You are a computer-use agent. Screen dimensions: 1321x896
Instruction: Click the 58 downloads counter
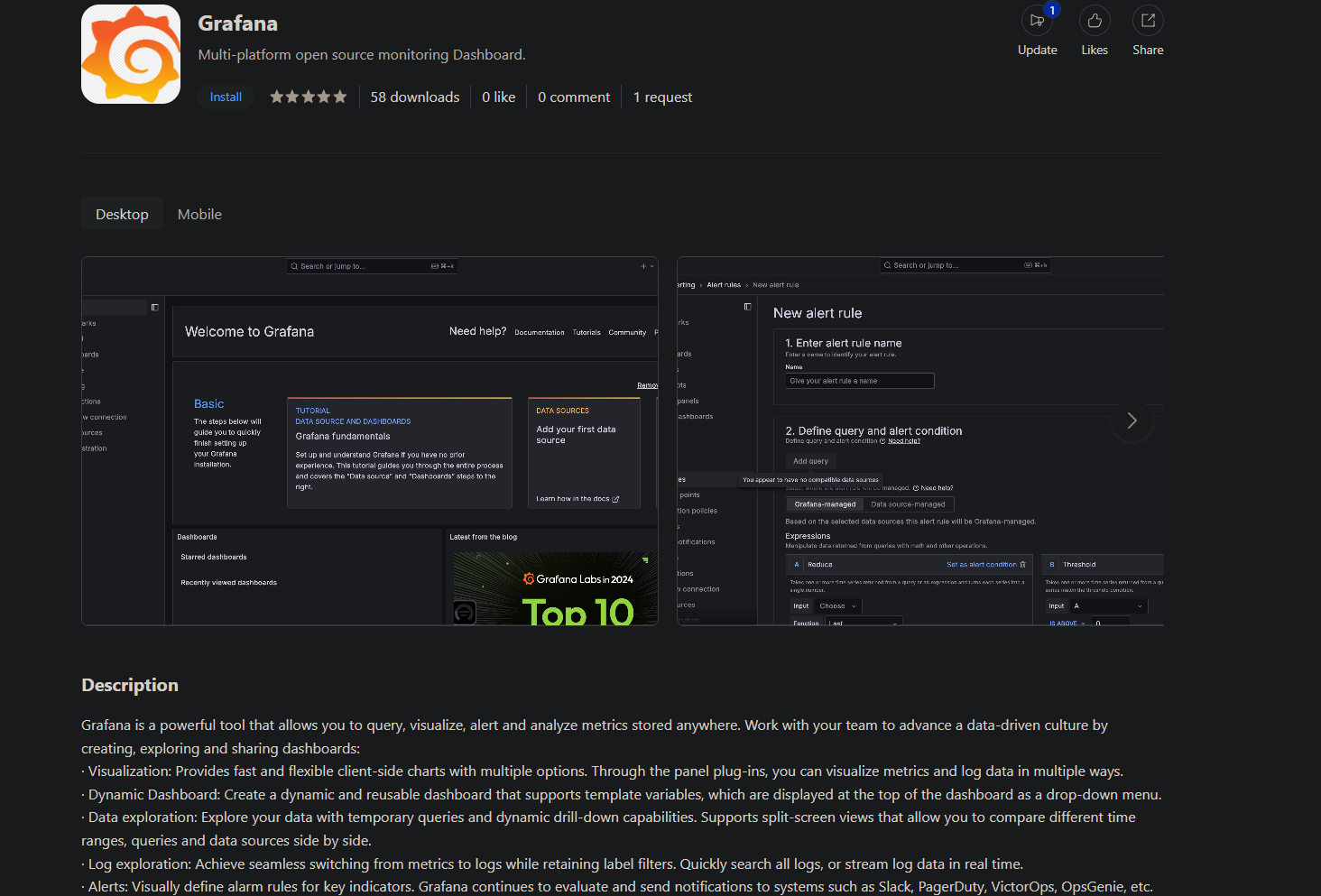point(415,97)
